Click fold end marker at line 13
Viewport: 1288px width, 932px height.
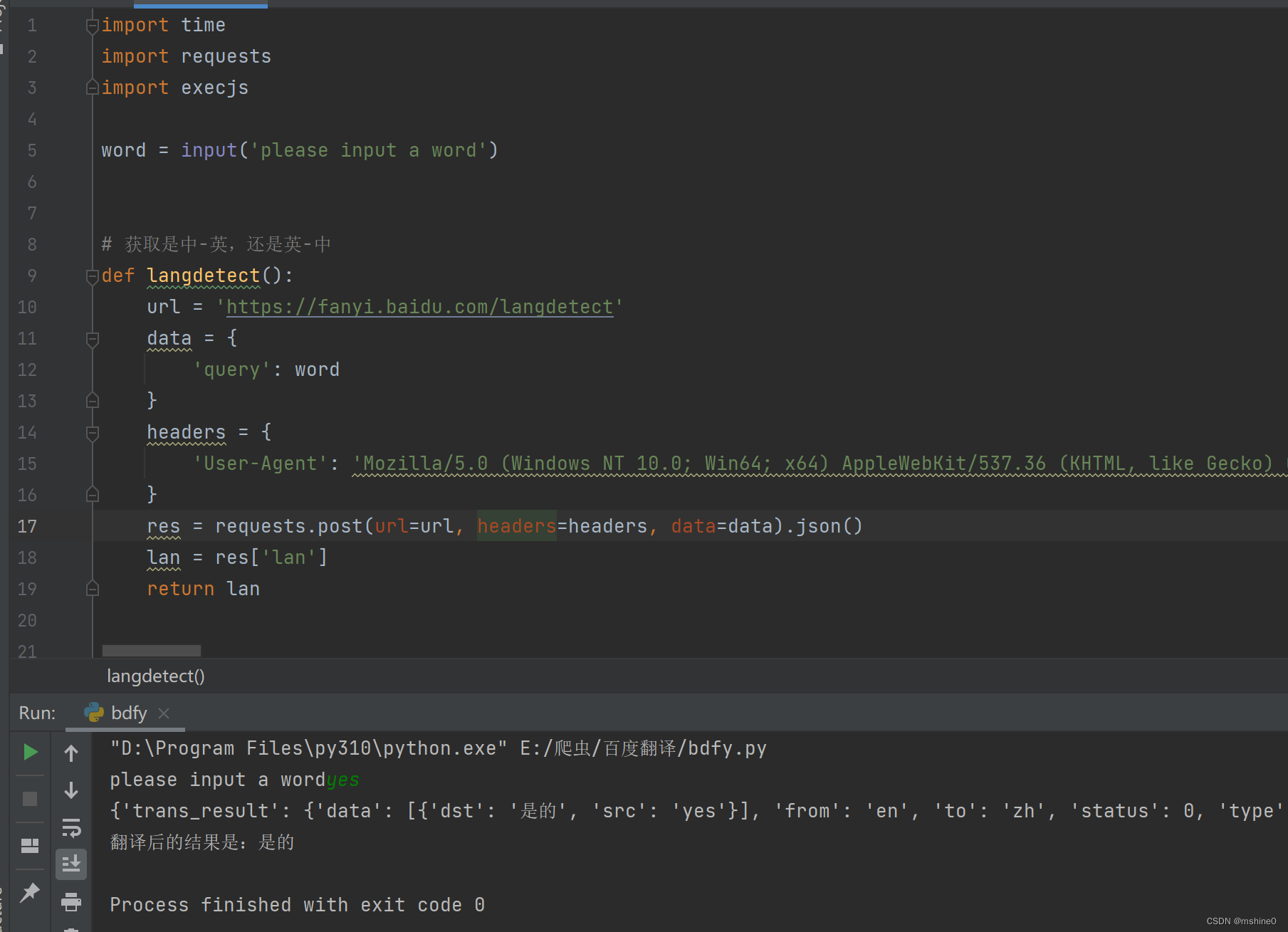coord(92,401)
